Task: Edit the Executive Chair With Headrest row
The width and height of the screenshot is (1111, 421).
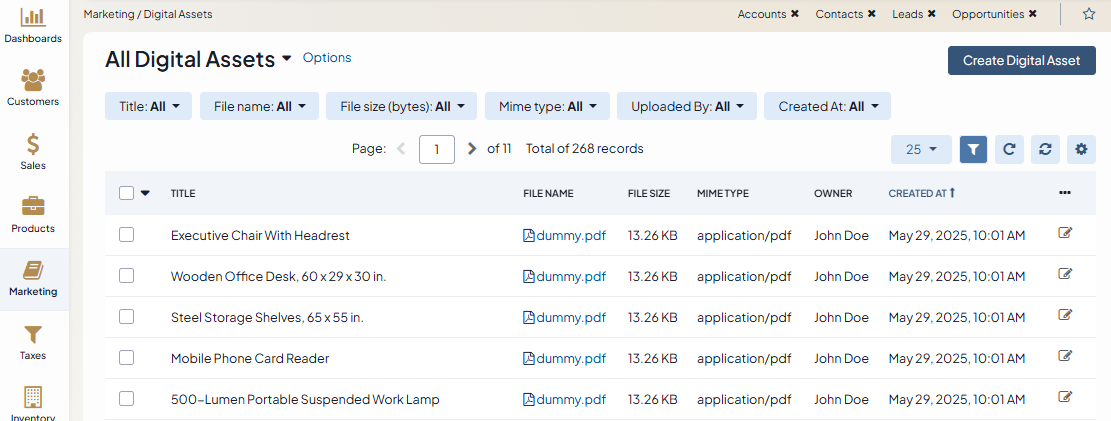Action: click(x=1065, y=234)
